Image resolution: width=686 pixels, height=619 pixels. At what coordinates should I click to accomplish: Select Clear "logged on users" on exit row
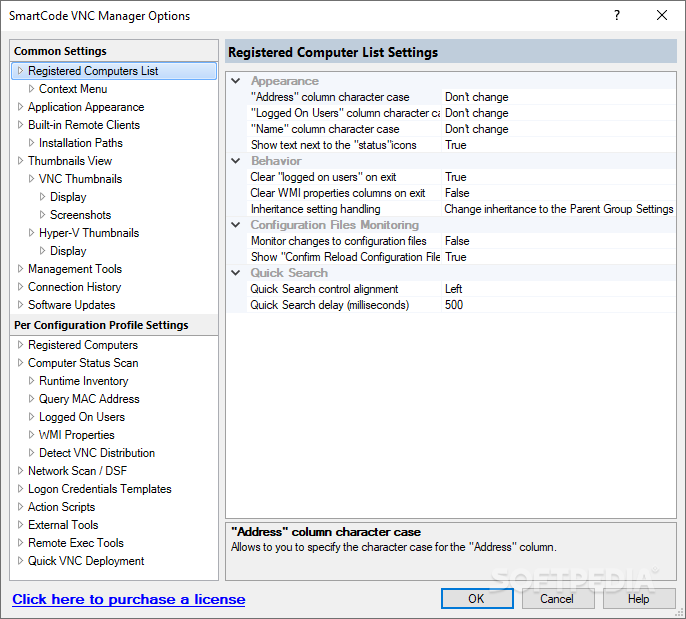click(x=323, y=177)
